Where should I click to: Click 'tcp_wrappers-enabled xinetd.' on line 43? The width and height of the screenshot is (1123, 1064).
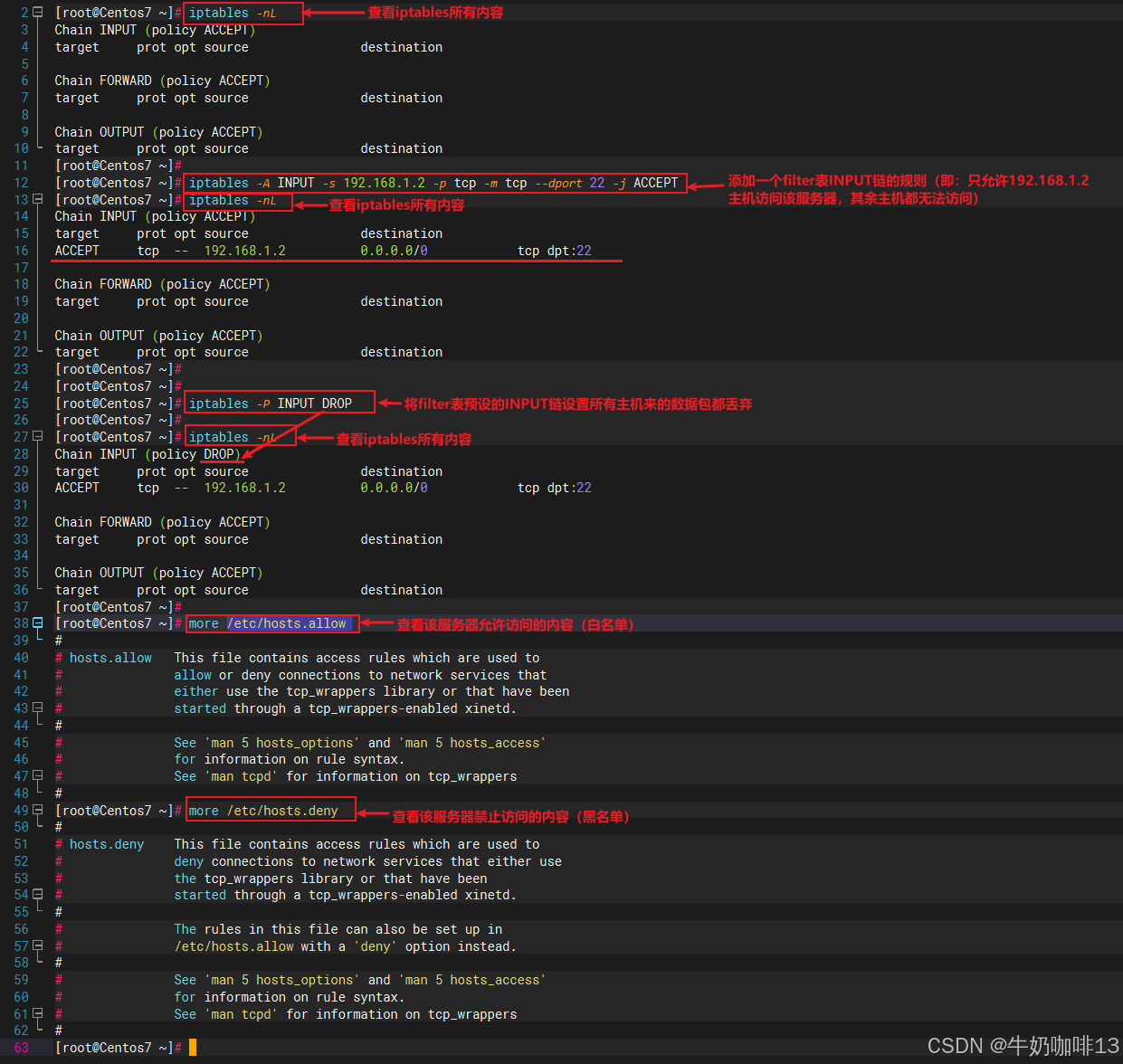[413, 708]
